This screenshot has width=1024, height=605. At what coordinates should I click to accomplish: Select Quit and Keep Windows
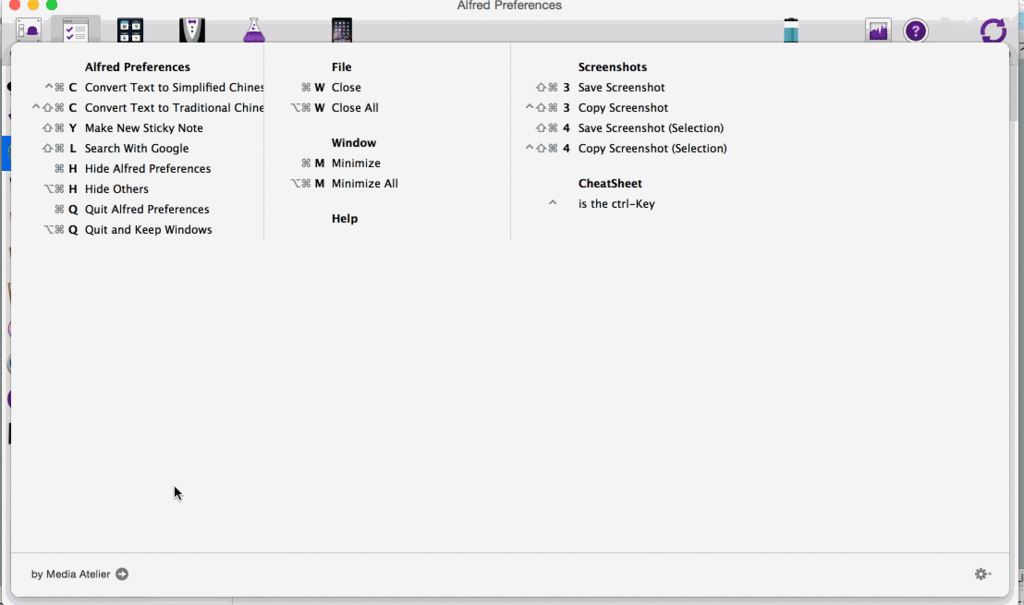click(148, 229)
